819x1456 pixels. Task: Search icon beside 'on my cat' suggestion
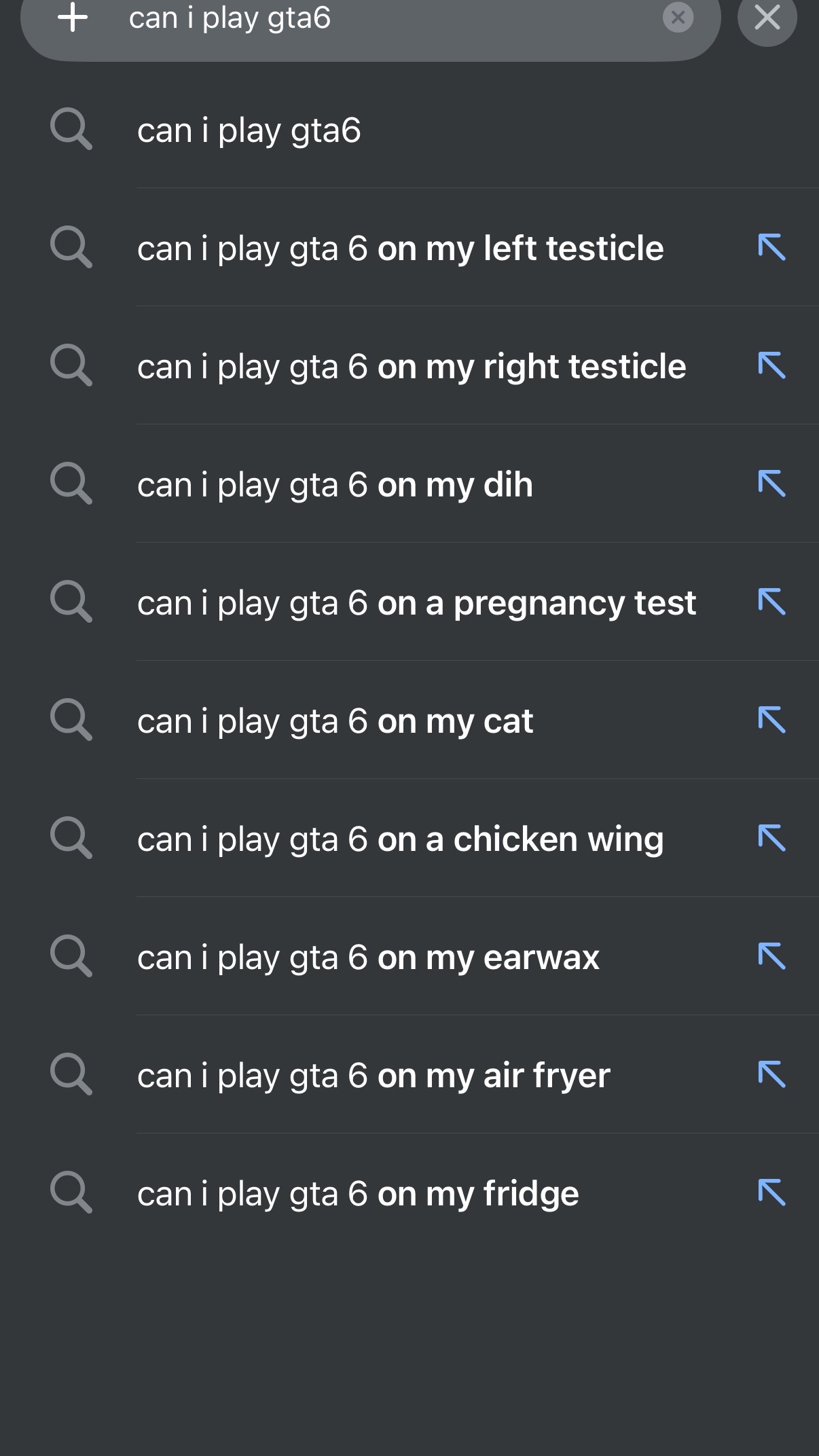coord(71,720)
